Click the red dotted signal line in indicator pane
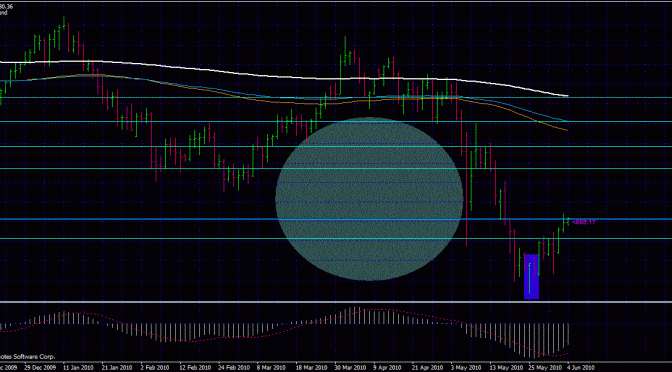Image resolution: width=672 pixels, height=372 pixels. click(x=284, y=332)
